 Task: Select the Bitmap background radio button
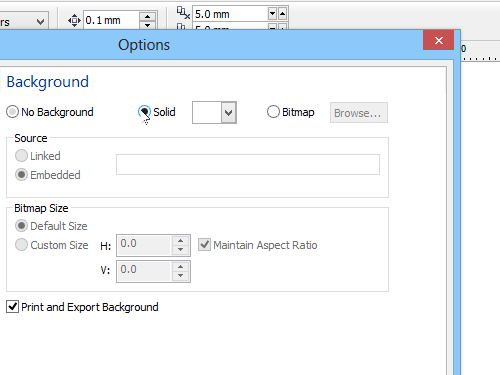(273, 112)
